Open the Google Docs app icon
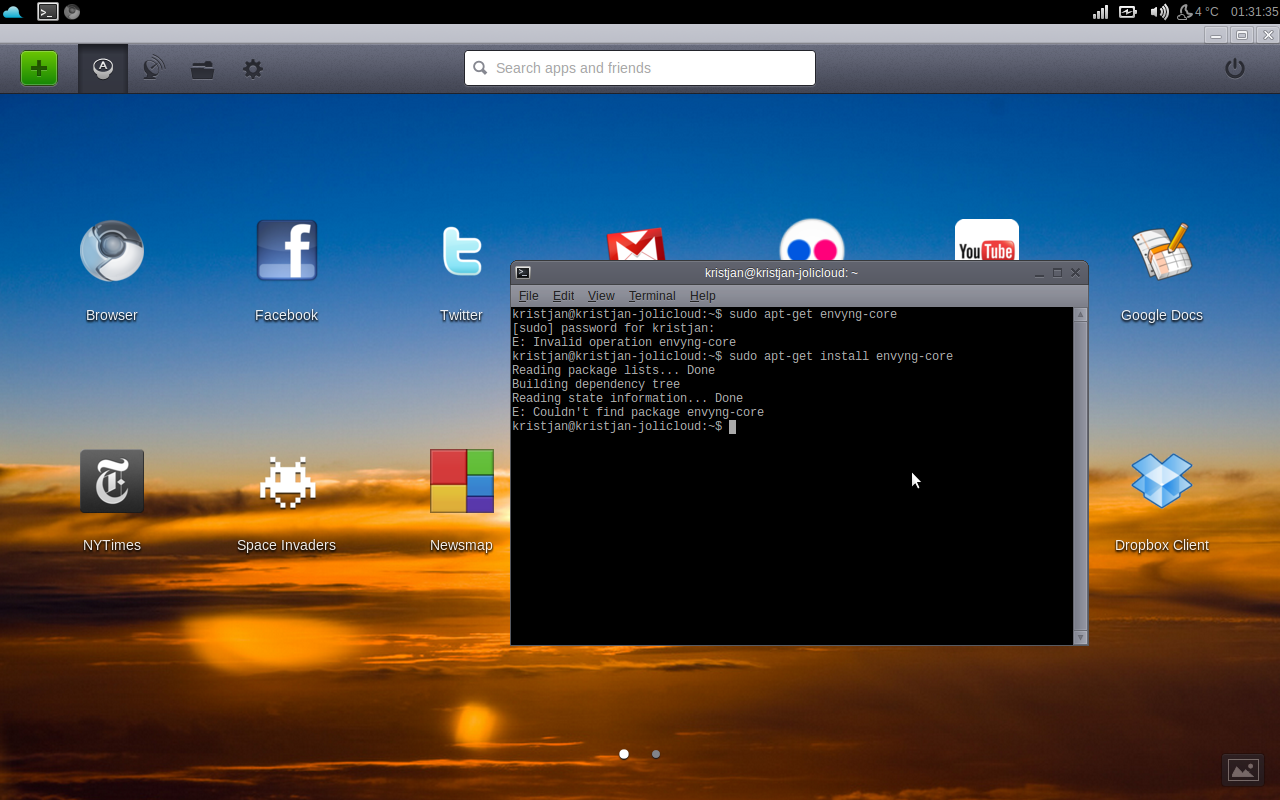The width and height of the screenshot is (1280, 800). click(1161, 251)
